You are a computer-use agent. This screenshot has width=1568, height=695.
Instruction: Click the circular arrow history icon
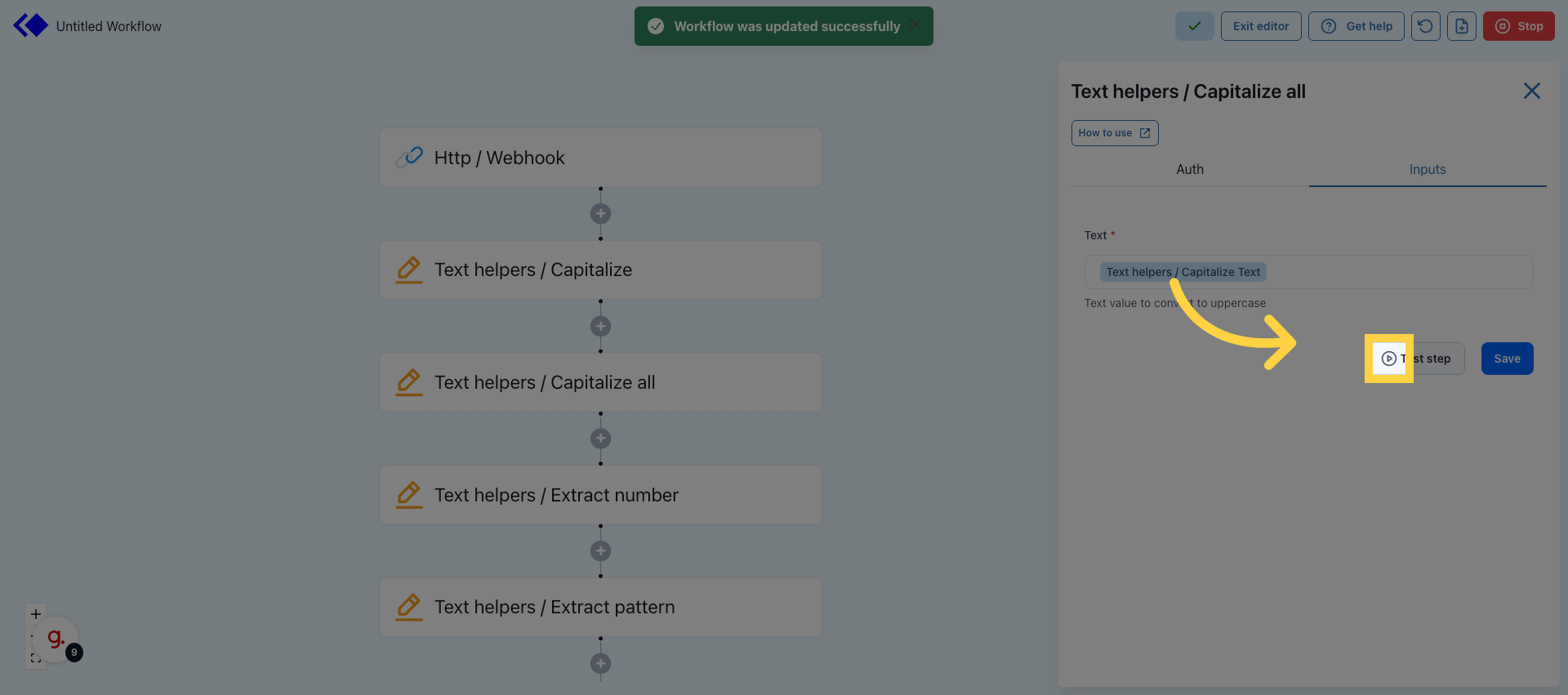point(1425,26)
